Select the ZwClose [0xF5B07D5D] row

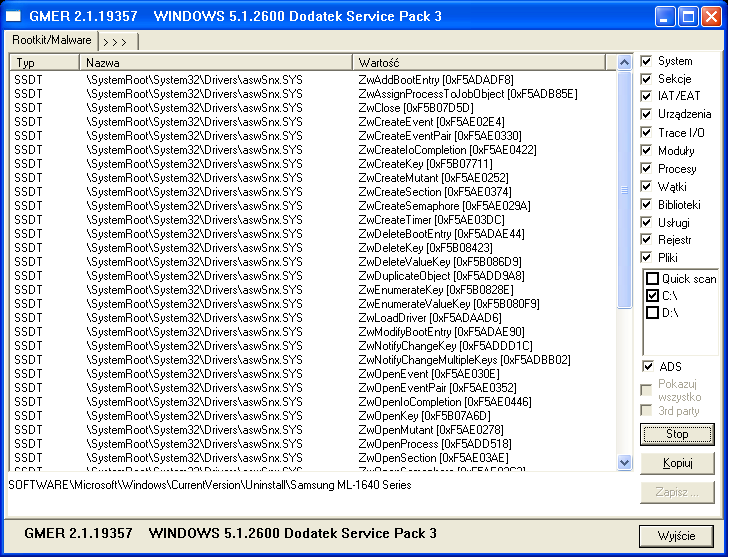tap(313, 108)
